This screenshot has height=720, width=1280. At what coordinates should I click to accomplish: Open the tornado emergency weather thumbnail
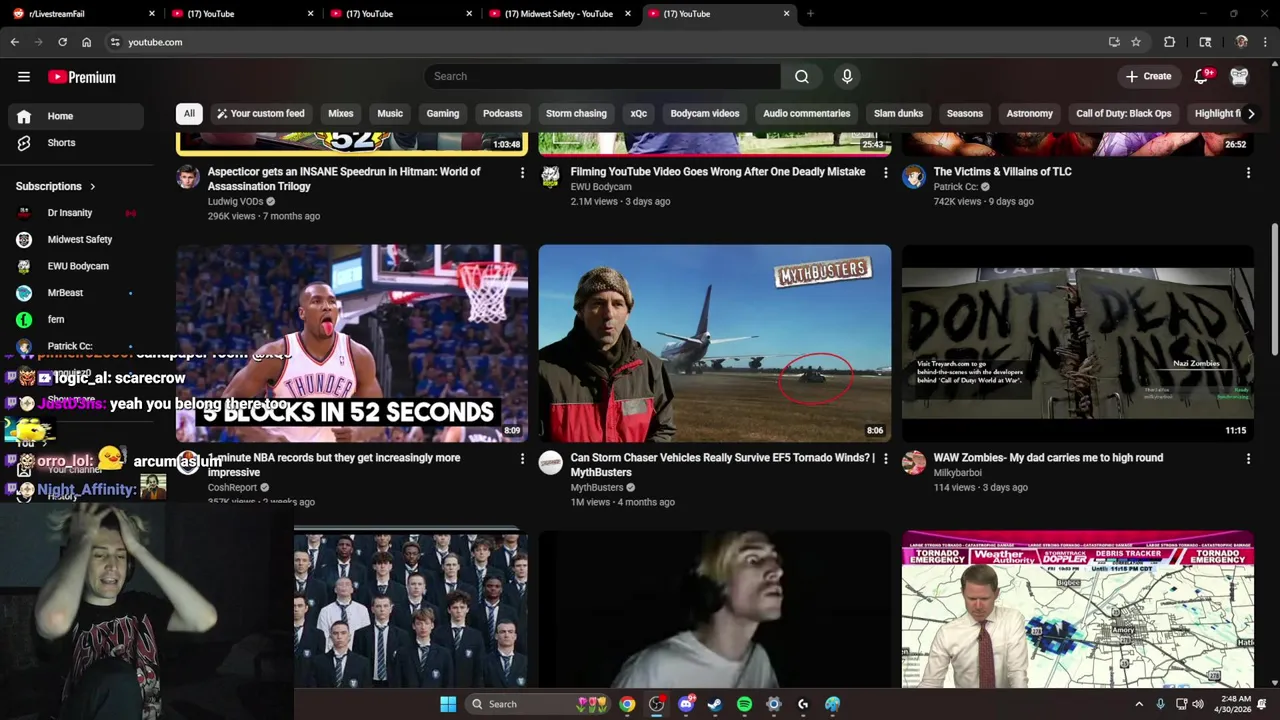point(1078,609)
